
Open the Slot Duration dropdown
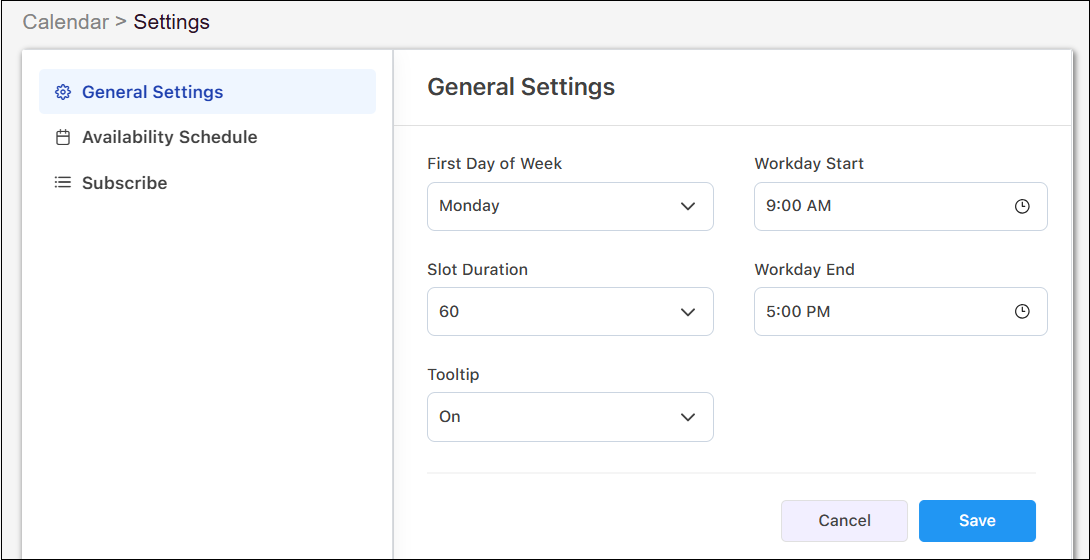coord(570,312)
